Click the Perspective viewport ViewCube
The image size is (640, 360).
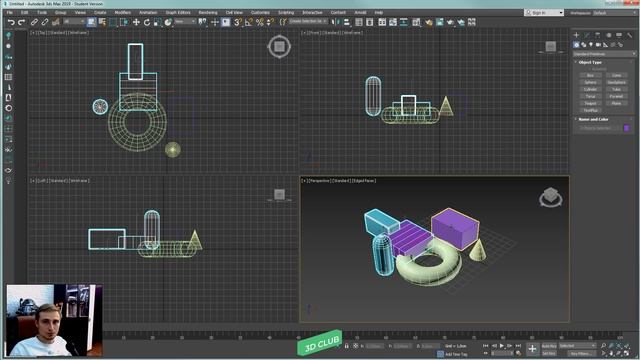[x=551, y=198]
